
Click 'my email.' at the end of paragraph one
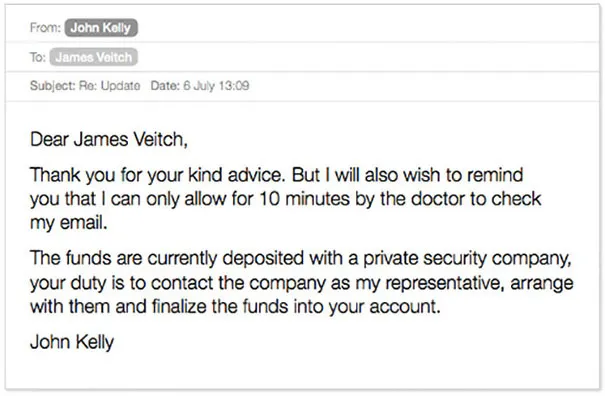[68, 223]
